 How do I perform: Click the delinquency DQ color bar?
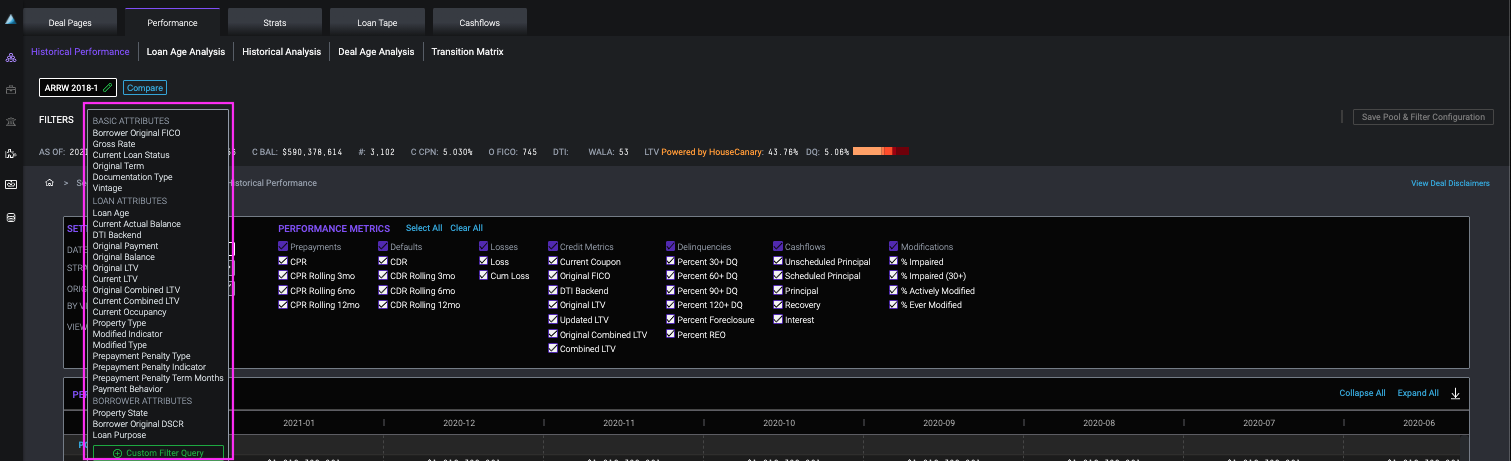click(881, 152)
